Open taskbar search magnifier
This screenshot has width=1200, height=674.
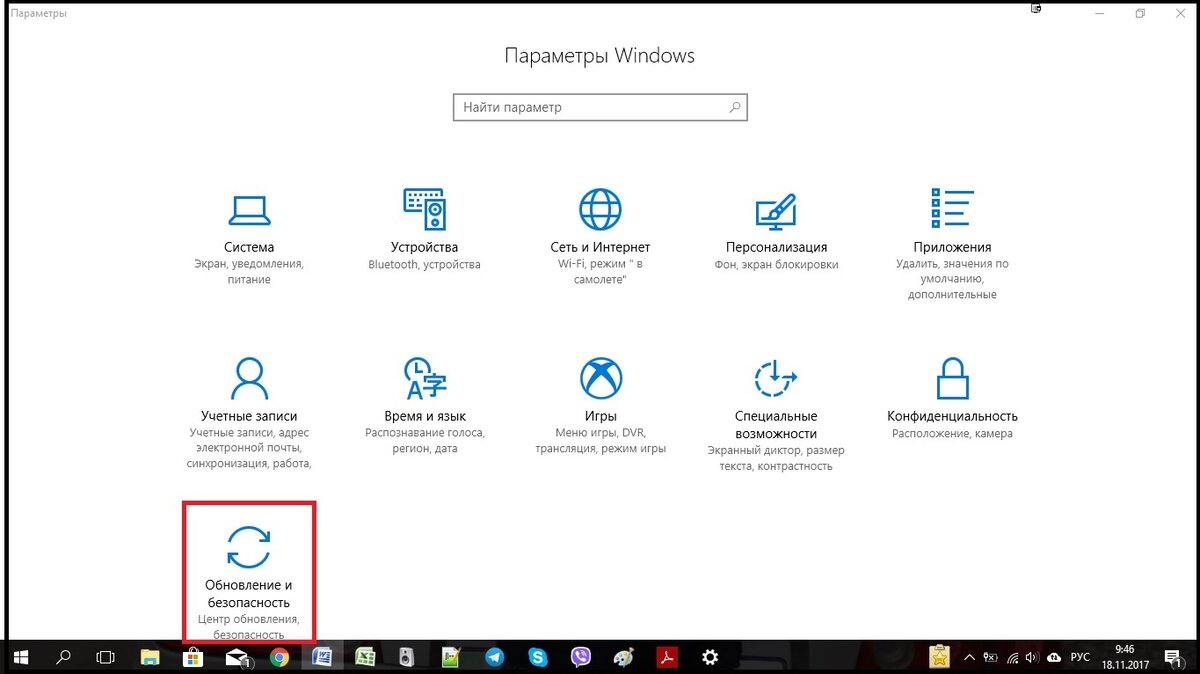click(63, 657)
